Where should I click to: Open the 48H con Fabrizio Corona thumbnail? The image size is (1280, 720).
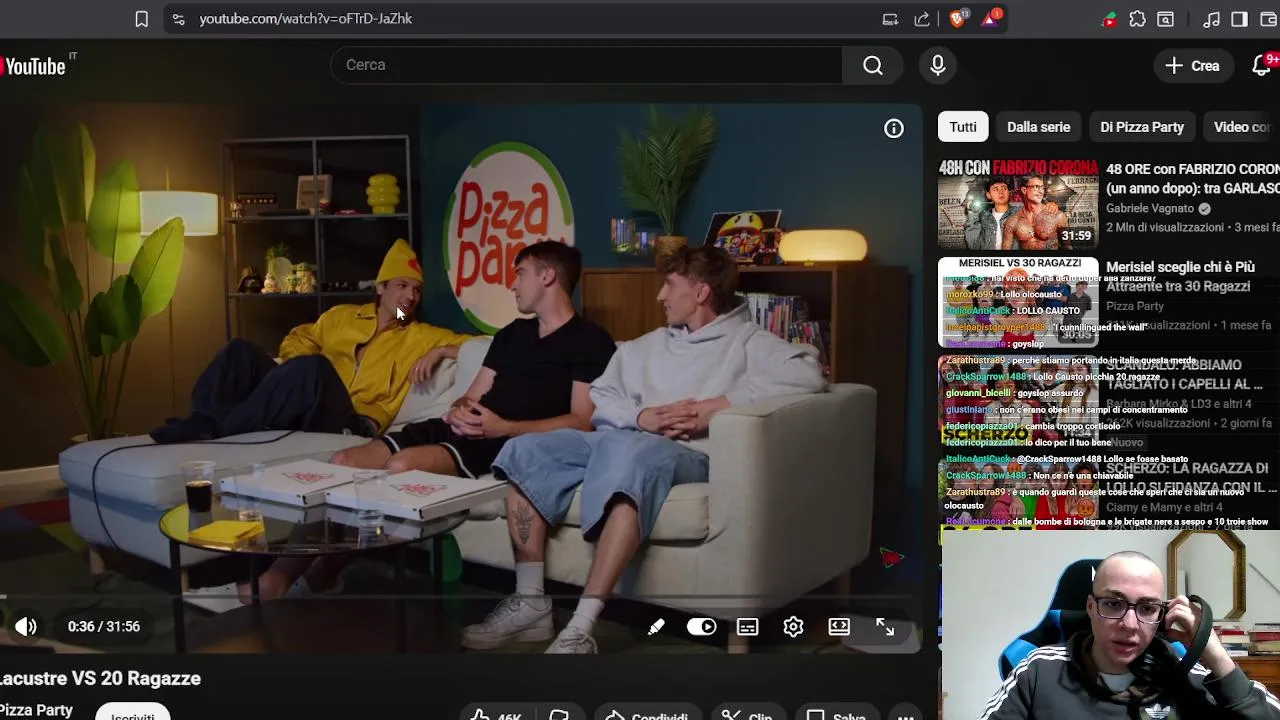click(1018, 204)
